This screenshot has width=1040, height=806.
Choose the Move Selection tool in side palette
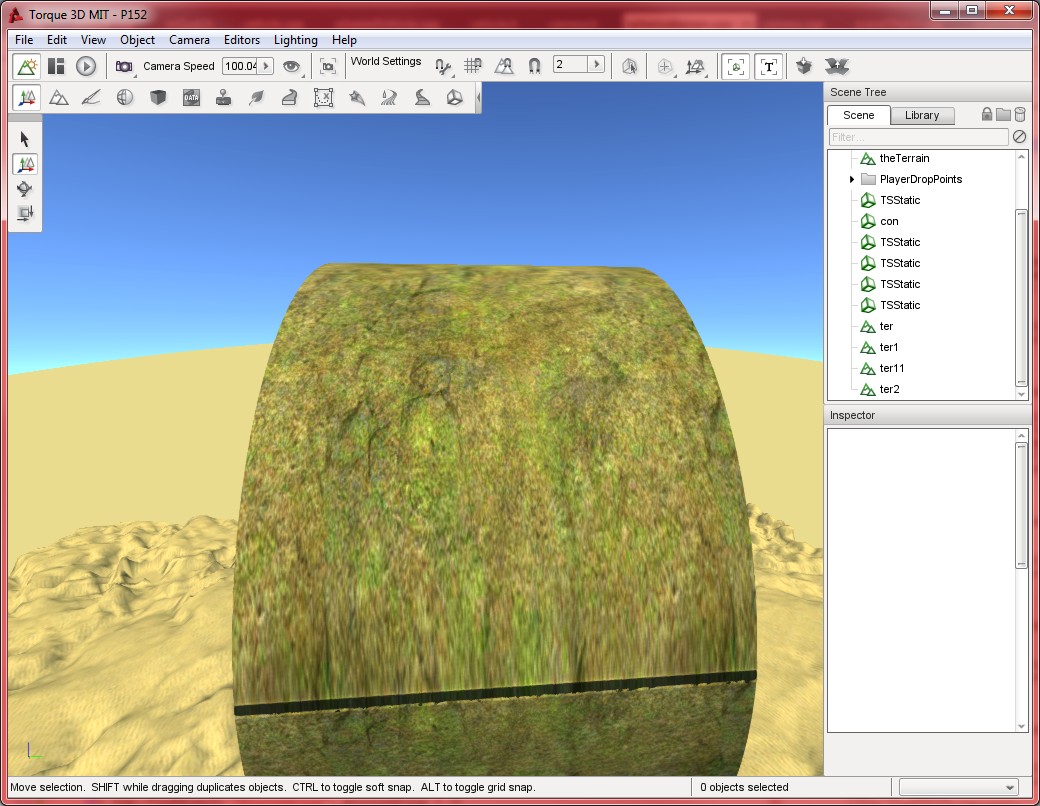(26, 164)
